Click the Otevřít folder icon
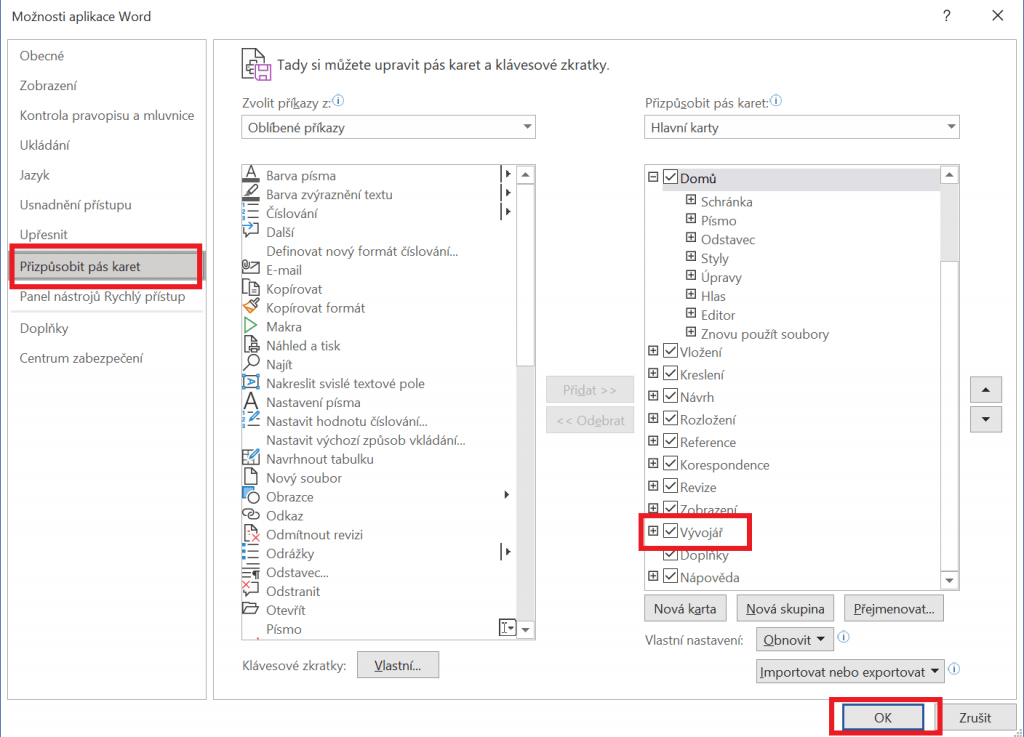 point(251,610)
